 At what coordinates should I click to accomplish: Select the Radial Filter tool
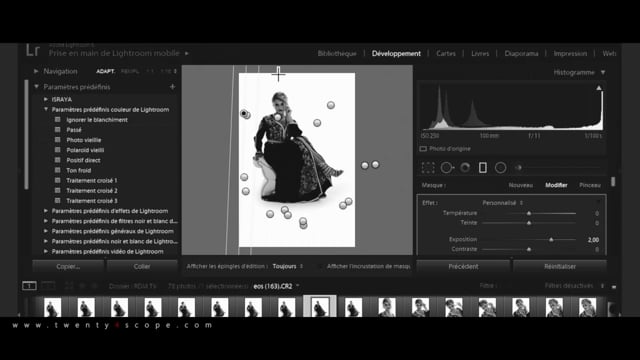[x=501, y=168]
